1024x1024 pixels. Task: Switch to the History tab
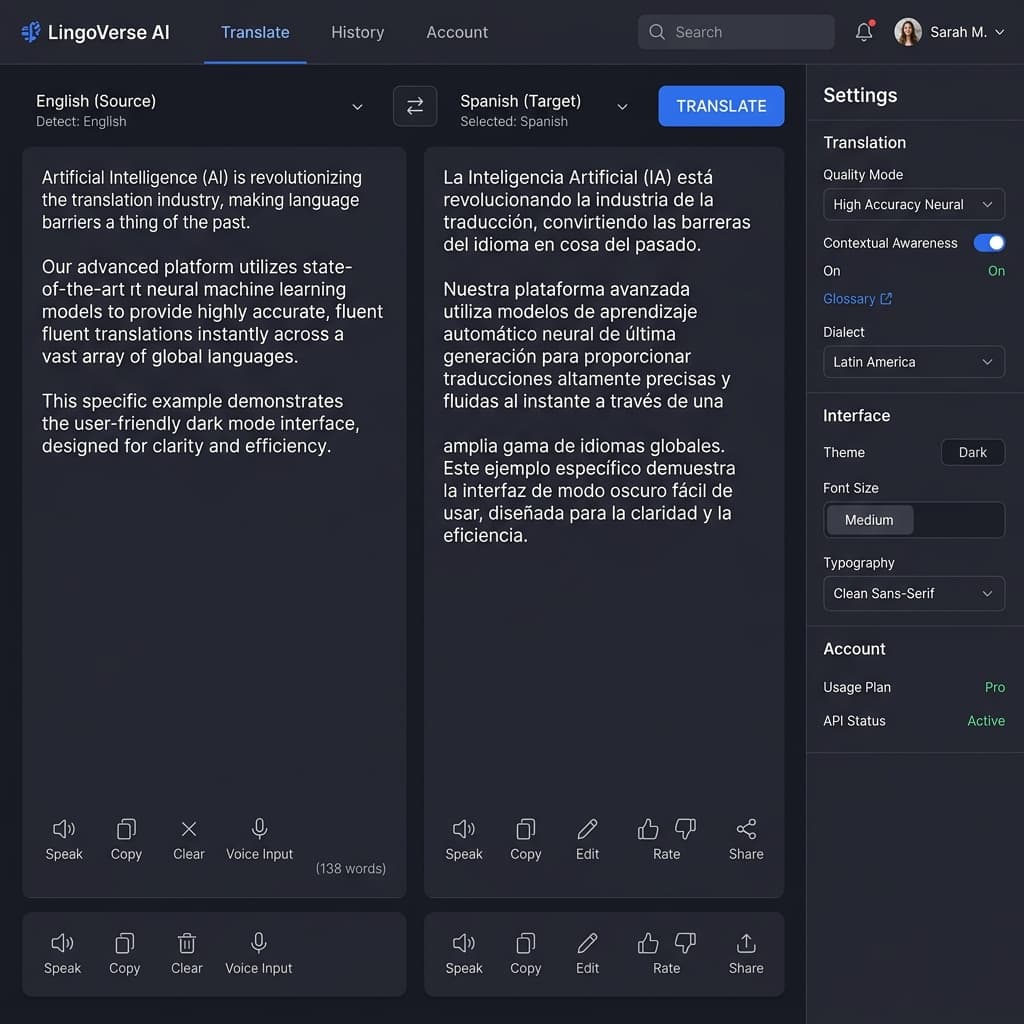click(x=357, y=32)
